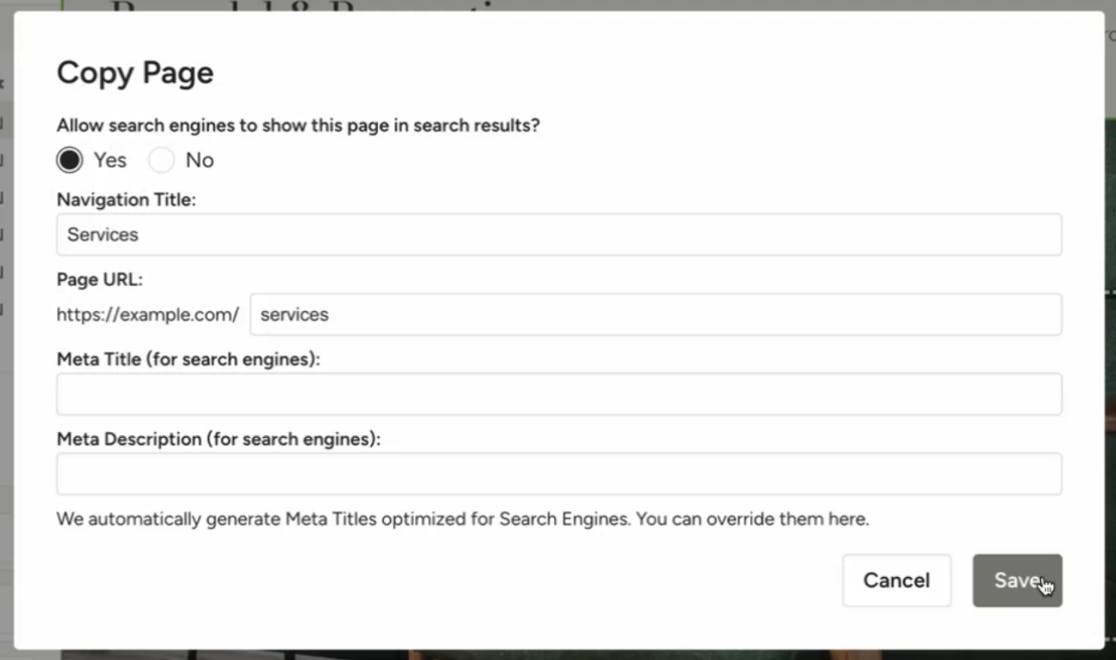Select the "Yes" radio button
Viewport: 1116px width, 660px height.
(x=70, y=160)
